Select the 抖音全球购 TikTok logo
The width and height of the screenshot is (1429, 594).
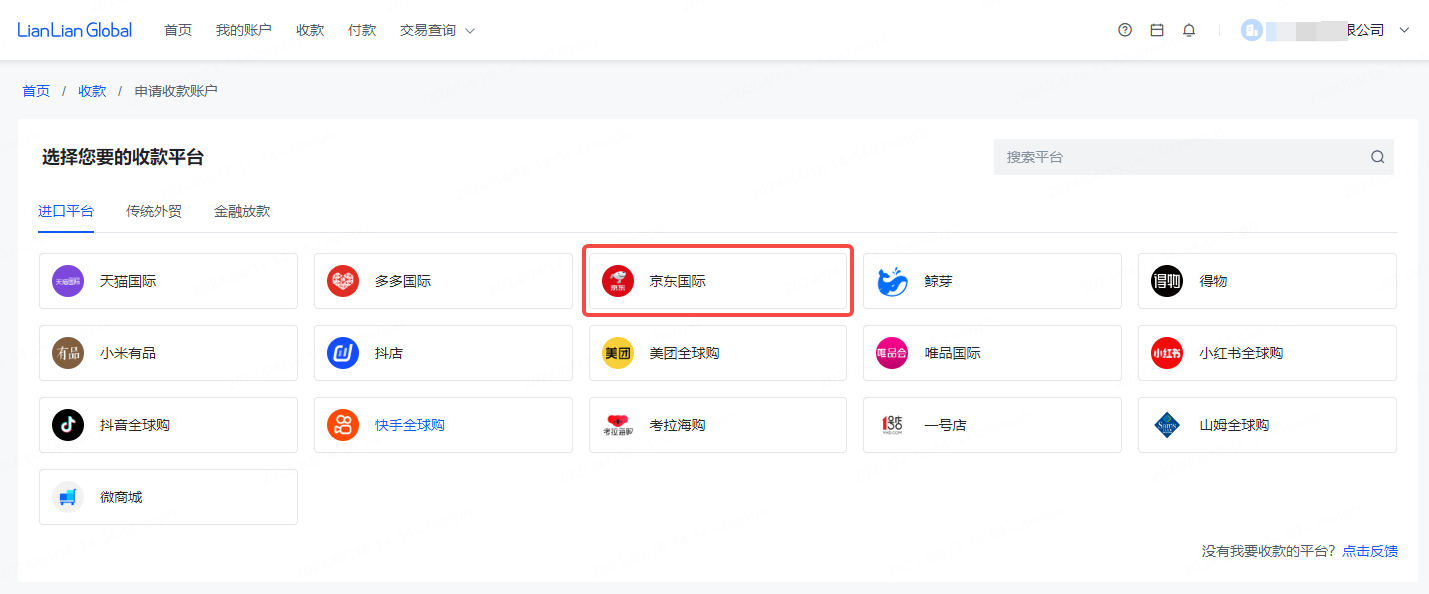(x=68, y=425)
